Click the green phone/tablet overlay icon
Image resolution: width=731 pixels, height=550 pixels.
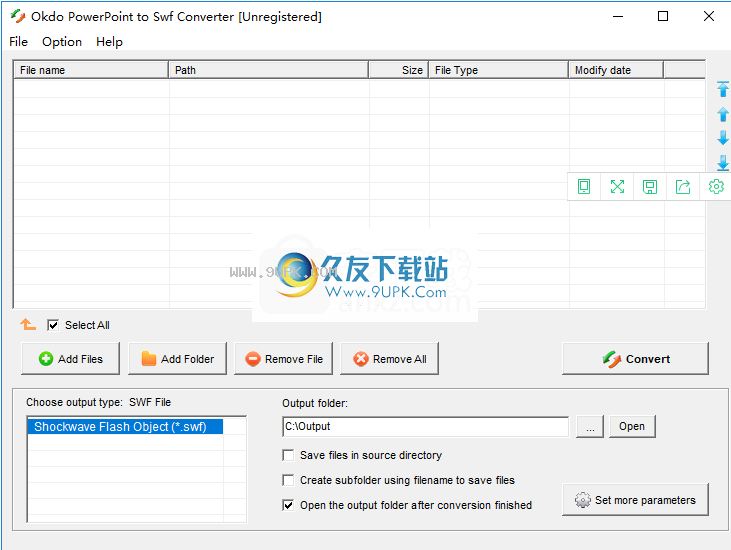coord(584,186)
